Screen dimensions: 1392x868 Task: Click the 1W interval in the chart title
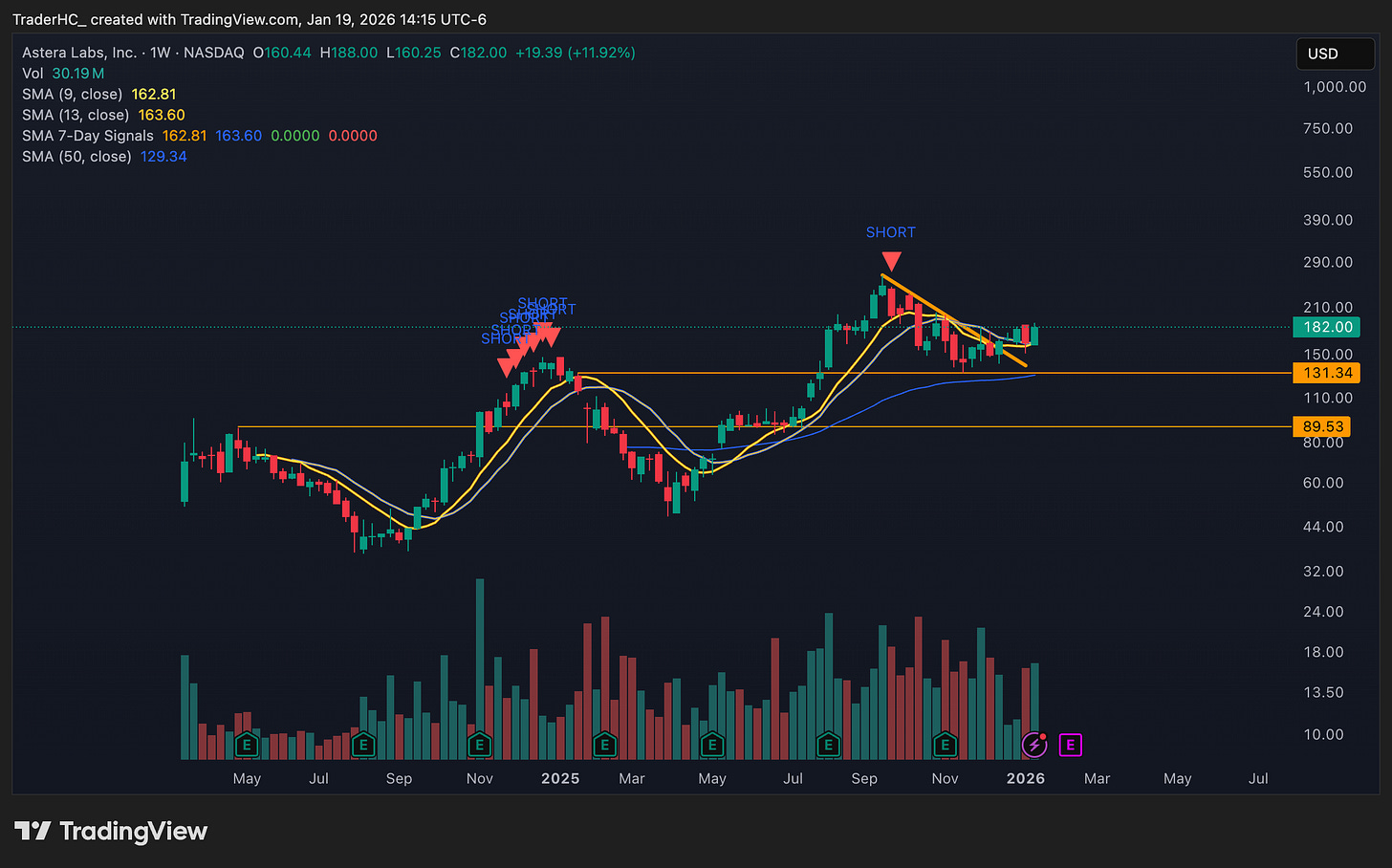160,53
